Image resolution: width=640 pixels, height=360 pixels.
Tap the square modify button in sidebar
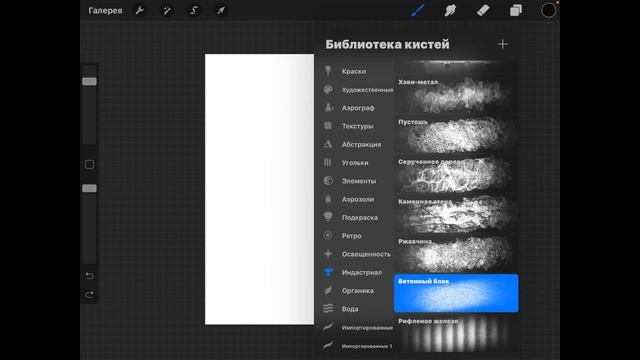pyautogui.click(x=89, y=164)
